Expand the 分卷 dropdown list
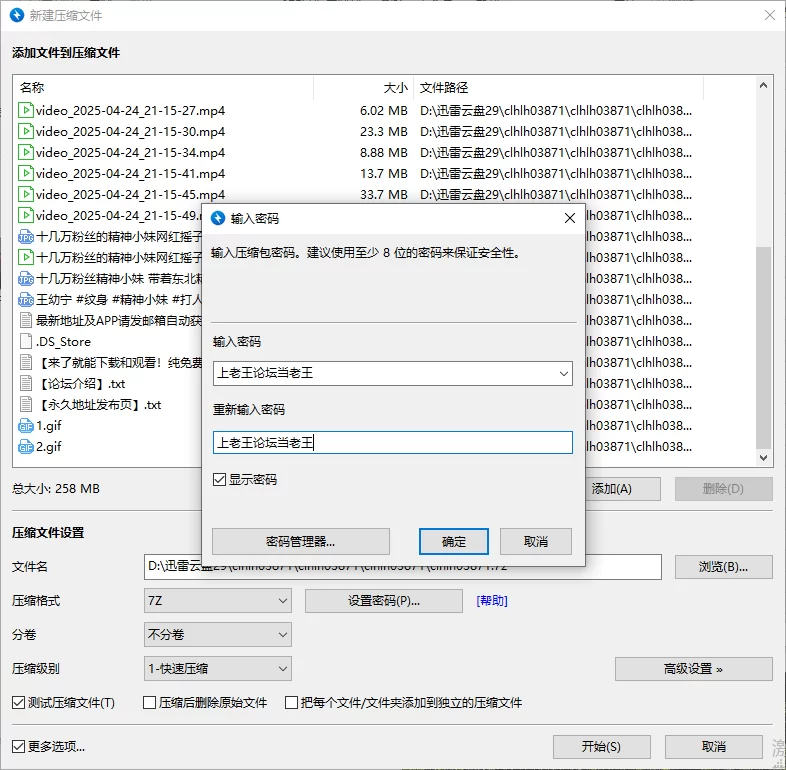Viewport: 786px width, 770px height. pyautogui.click(x=217, y=635)
